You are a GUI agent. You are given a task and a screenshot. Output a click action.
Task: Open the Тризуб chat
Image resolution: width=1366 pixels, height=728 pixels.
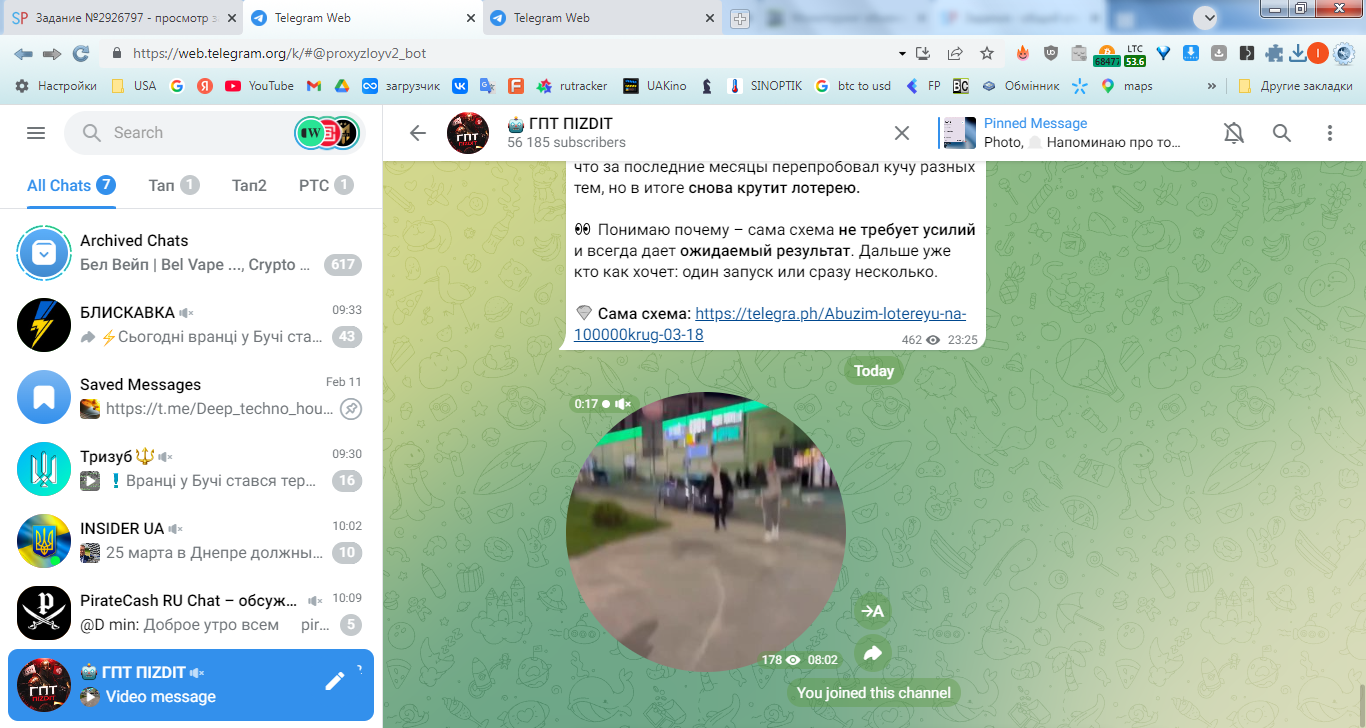point(191,468)
